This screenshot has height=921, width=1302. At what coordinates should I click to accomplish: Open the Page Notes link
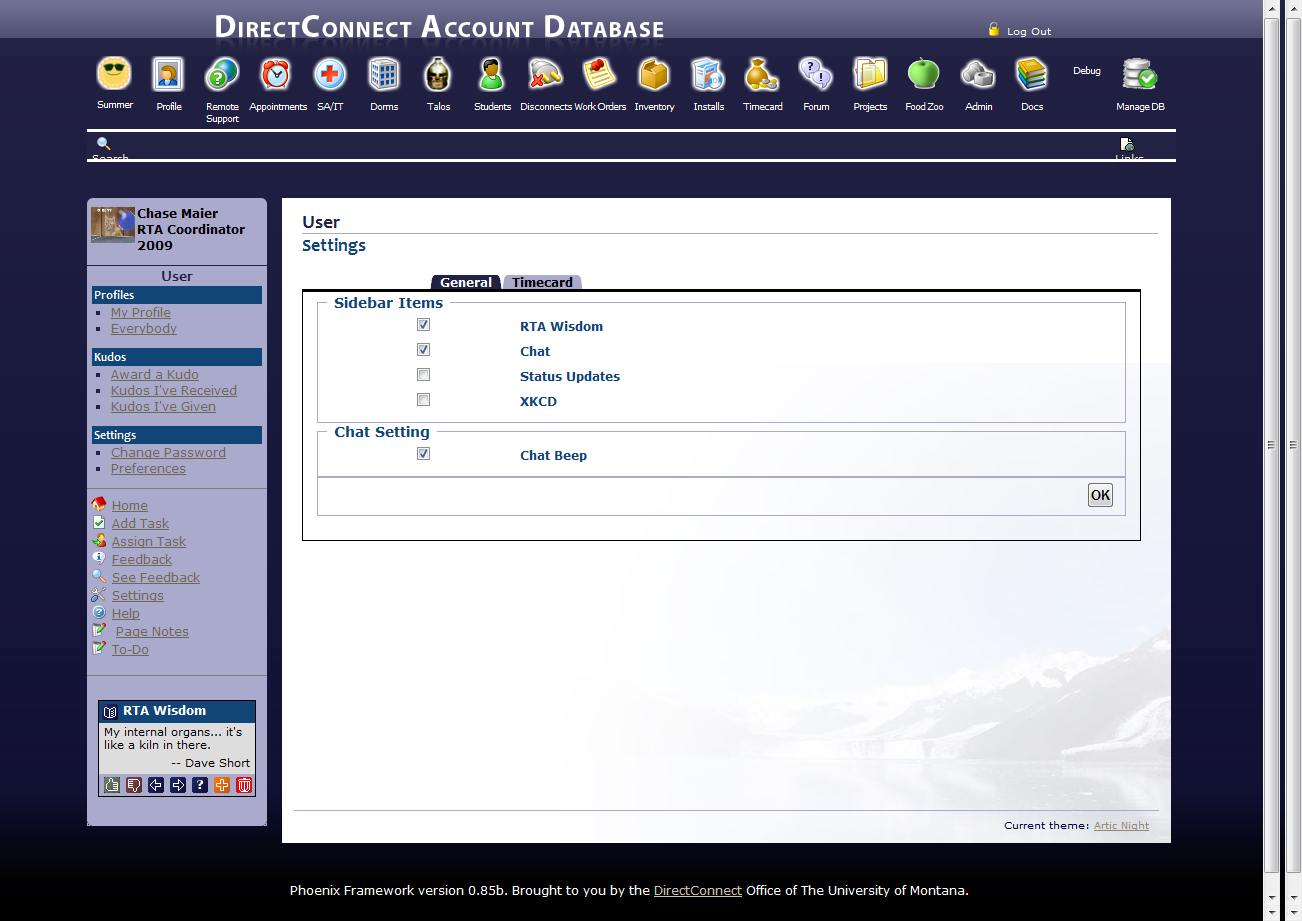152,632
